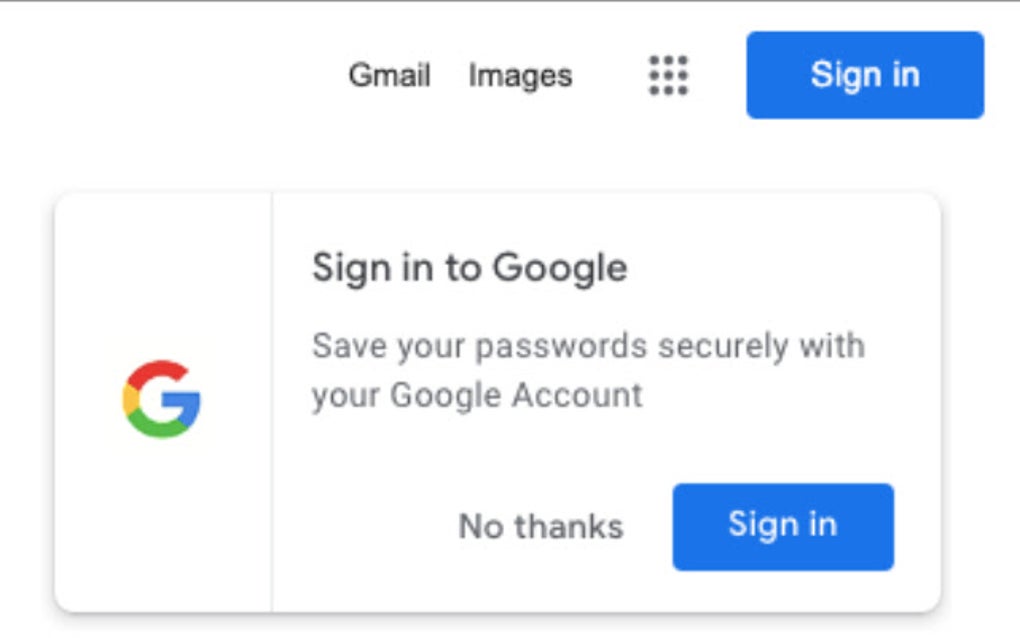Select the Google logo in the dialog
Image resolution: width=1020 pixels, height=638 pixels.
(162, 399)
